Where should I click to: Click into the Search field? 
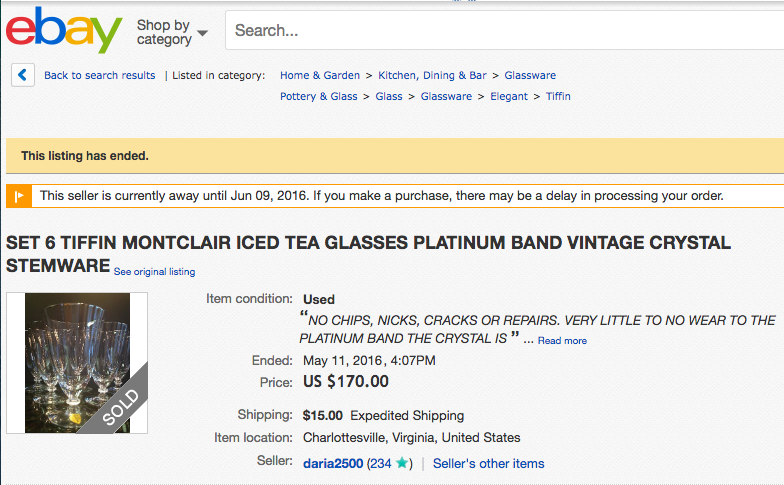[504, 30]
